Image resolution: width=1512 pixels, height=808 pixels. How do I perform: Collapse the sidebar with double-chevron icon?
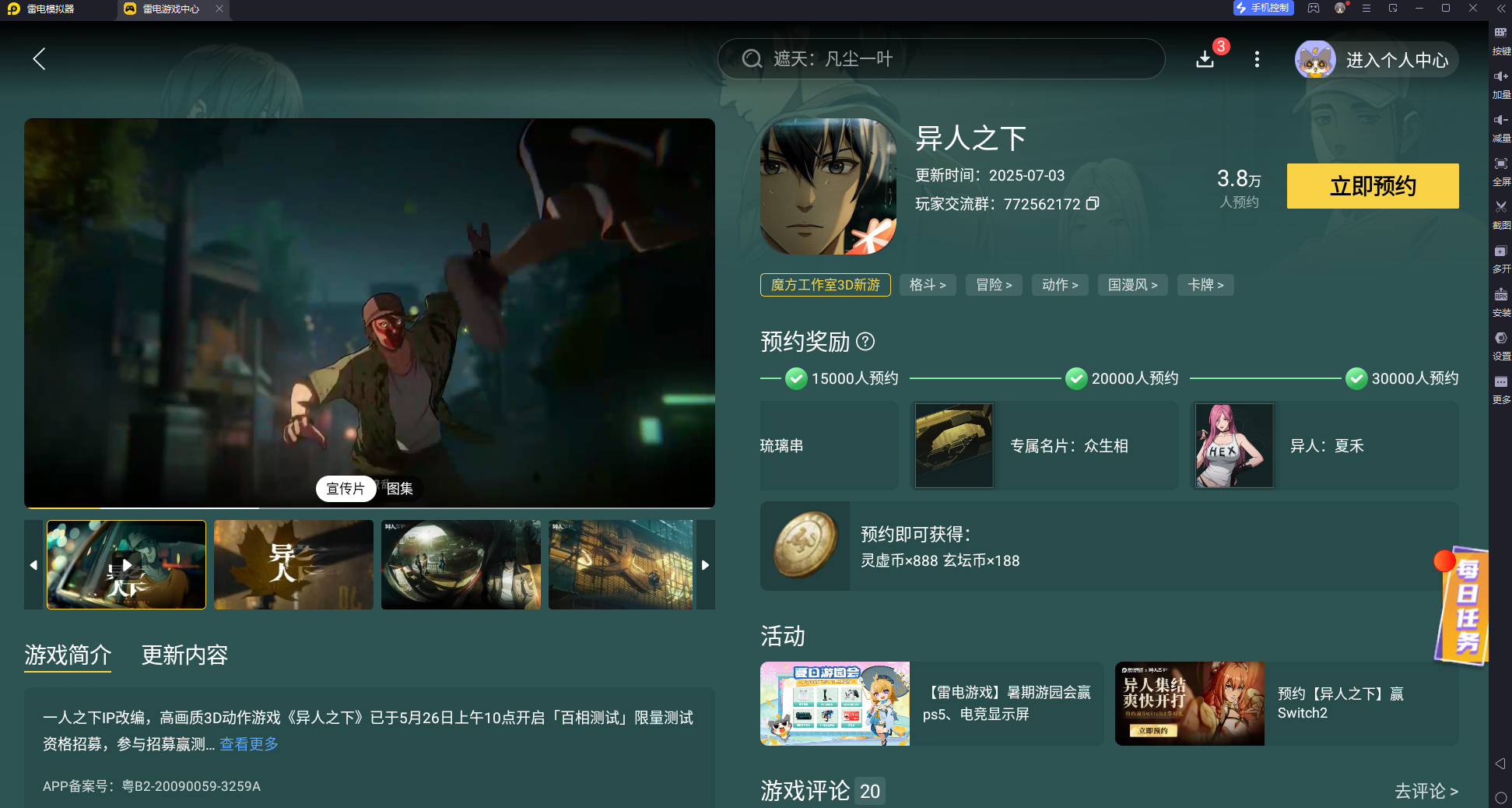pos(1501,9)
